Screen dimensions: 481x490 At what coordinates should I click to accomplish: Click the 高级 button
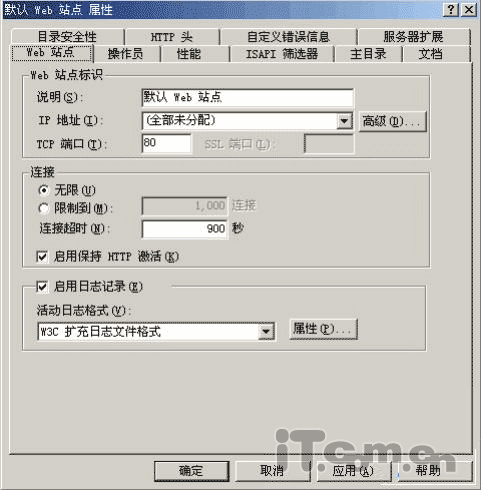(x=392, y=121)
